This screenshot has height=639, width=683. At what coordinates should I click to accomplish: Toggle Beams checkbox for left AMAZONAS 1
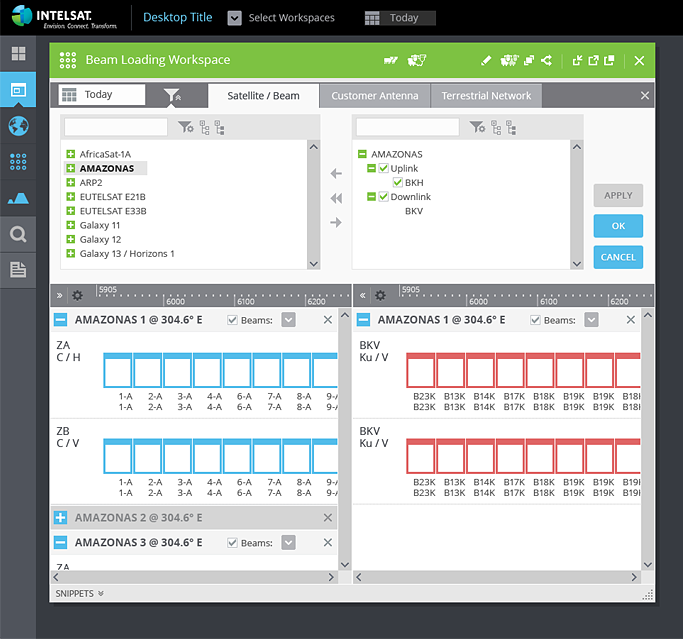pos(232,320)
